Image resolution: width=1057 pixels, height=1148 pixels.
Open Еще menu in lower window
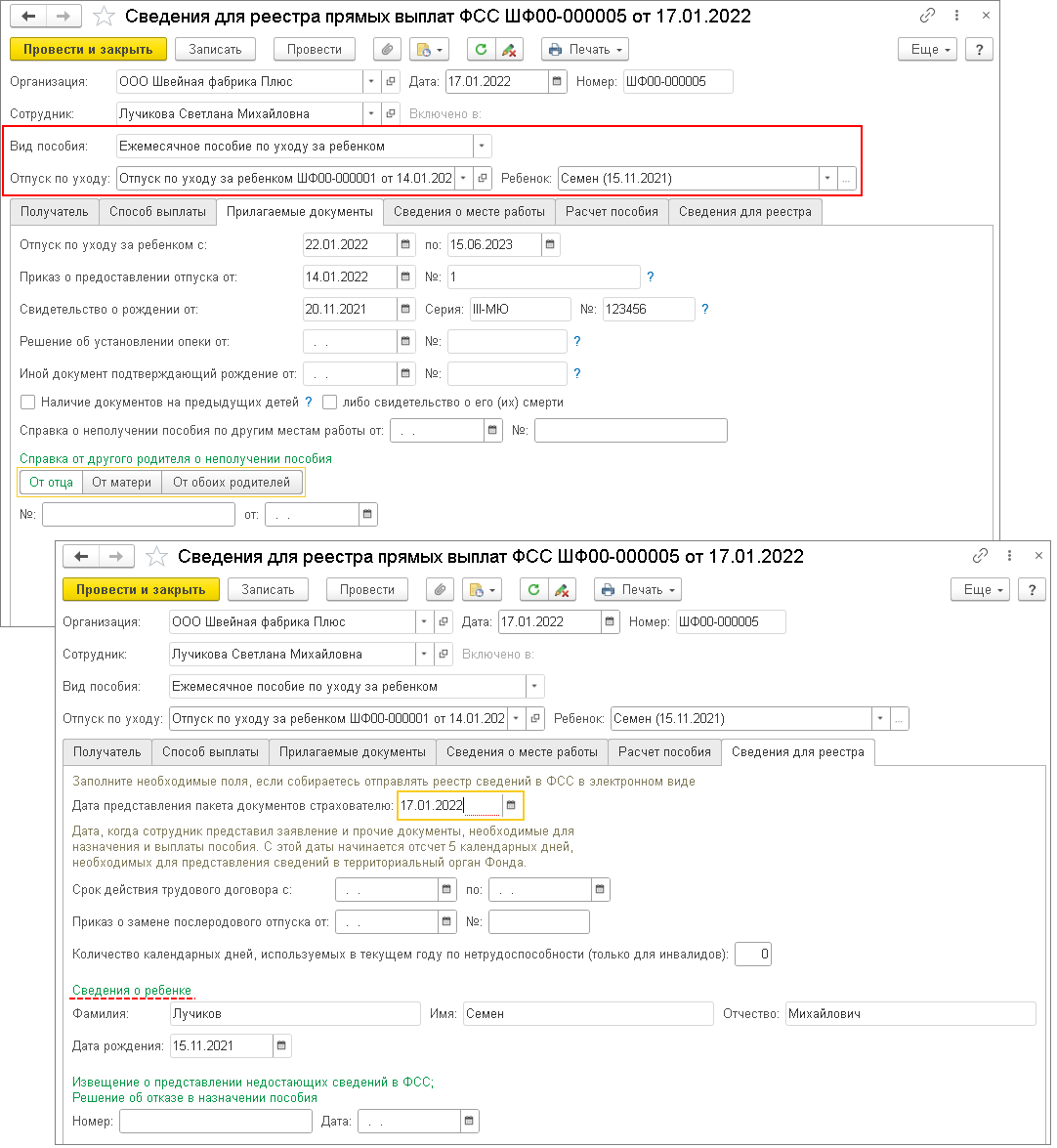(x=980, y=589)
